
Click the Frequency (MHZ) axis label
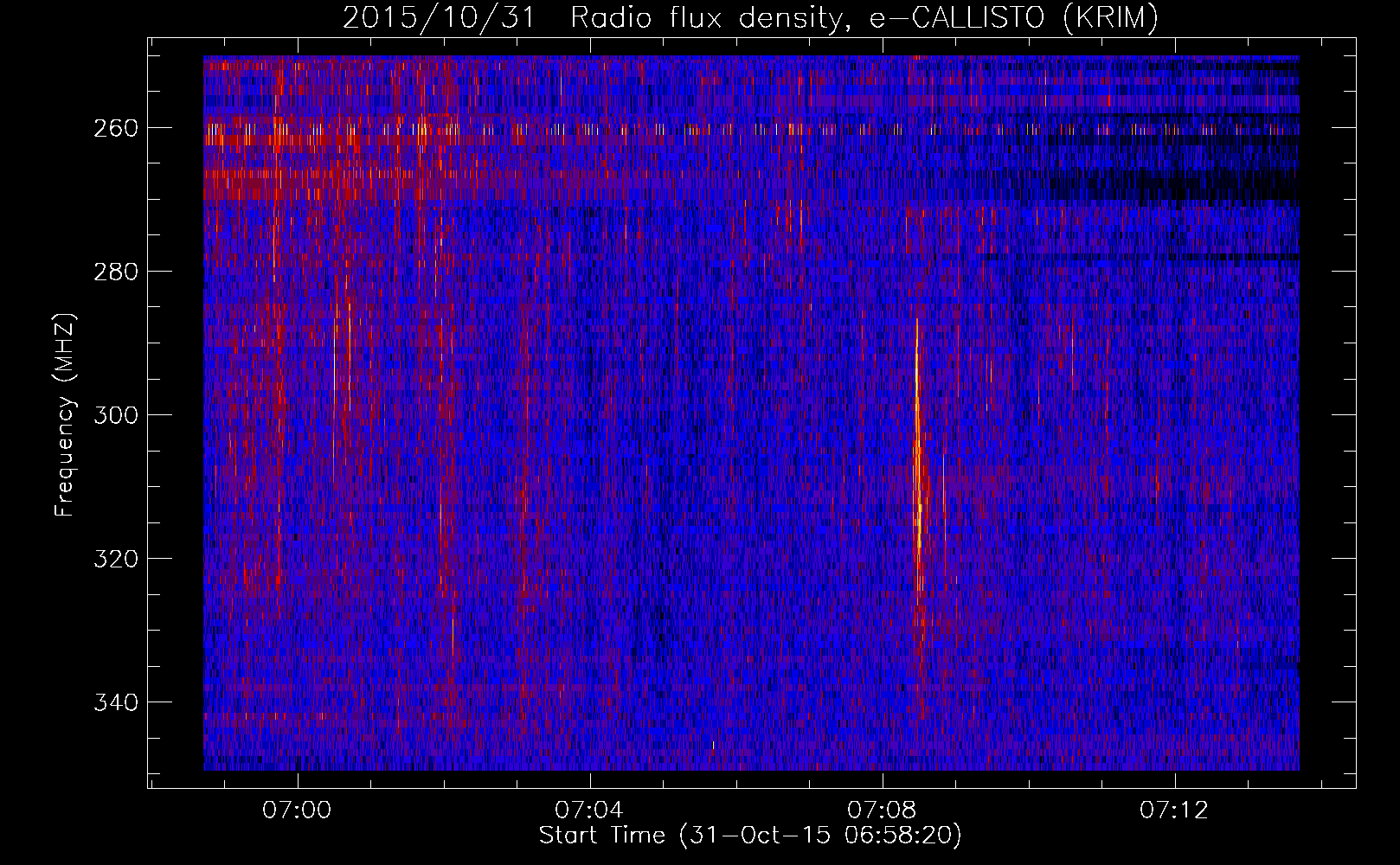pos(65,414)
